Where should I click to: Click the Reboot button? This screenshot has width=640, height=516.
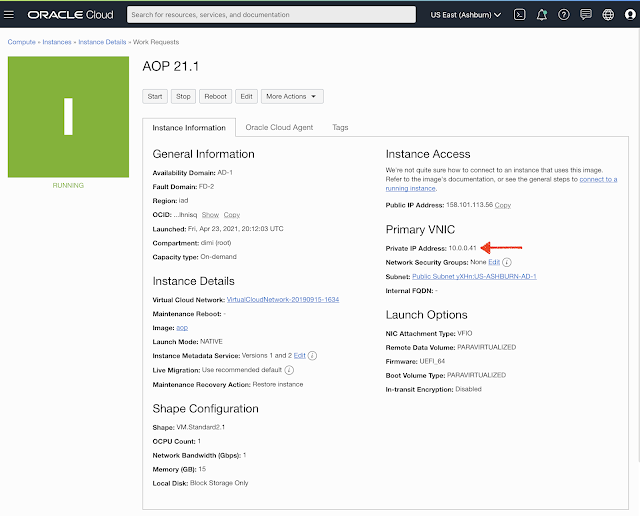click(215, 96)
